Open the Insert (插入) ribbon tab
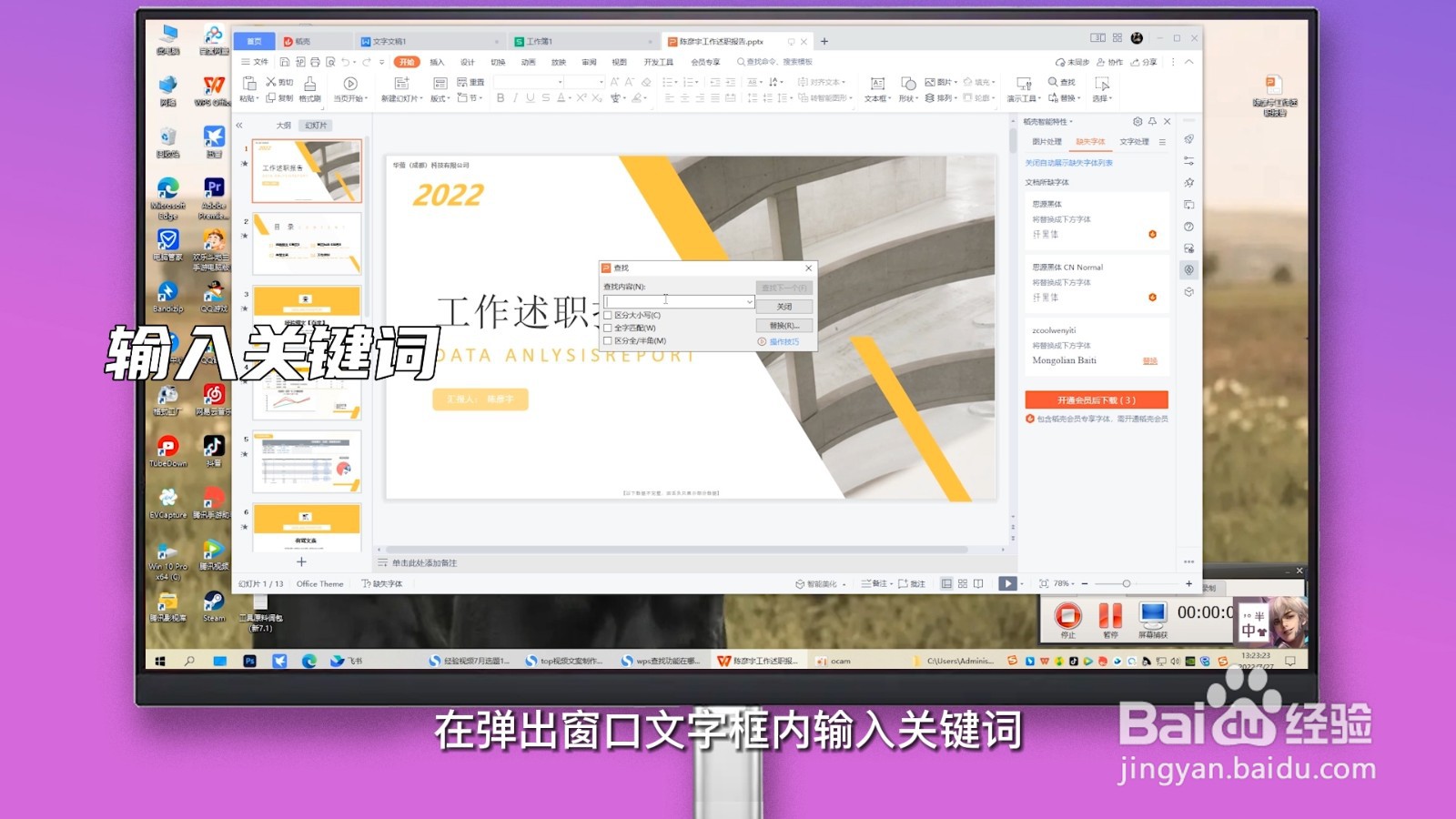Image resolution: width=1456 pixels, height=819 pixels. (437, 62)
